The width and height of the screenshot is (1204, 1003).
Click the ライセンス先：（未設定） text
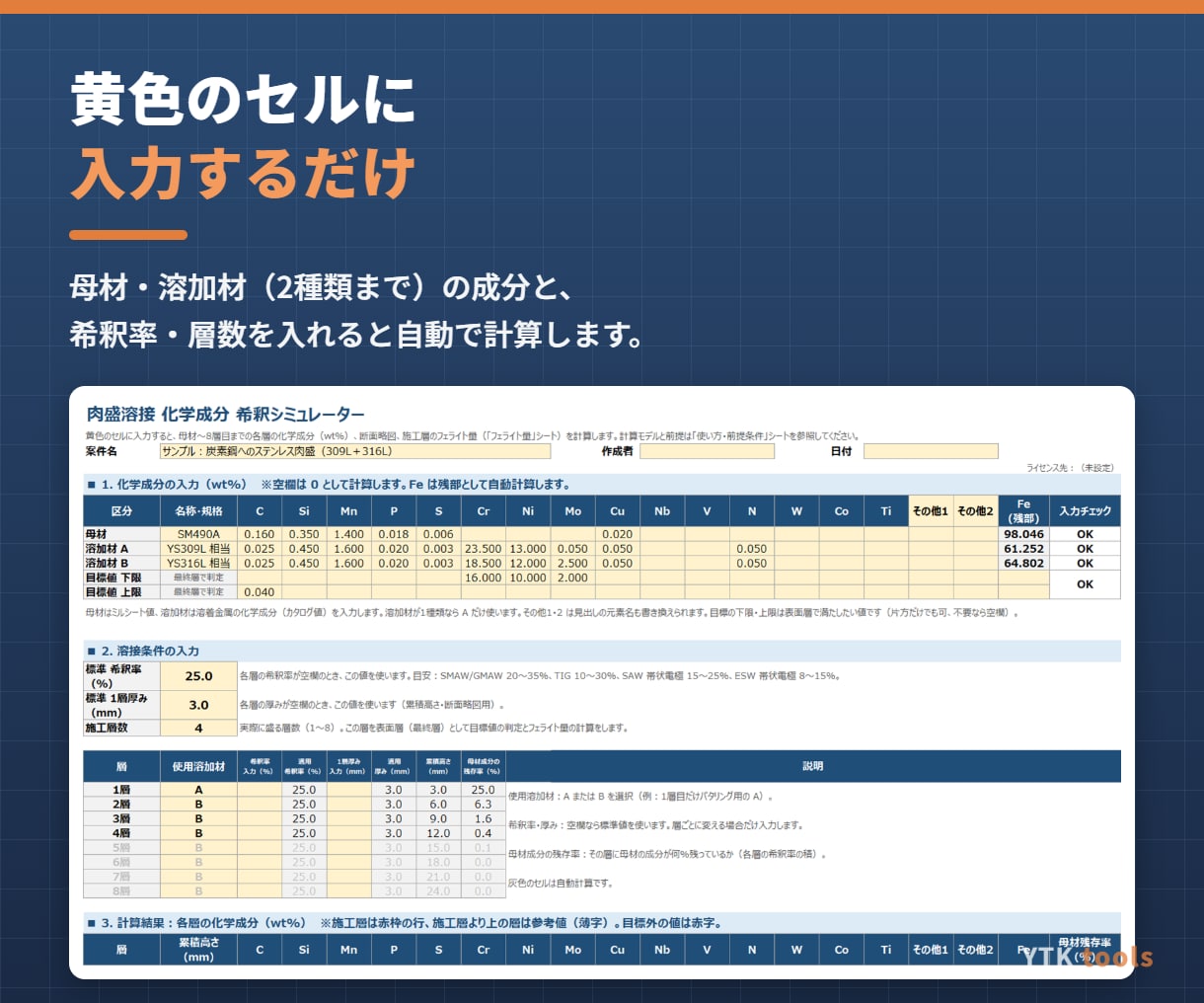coord(1070,468)
